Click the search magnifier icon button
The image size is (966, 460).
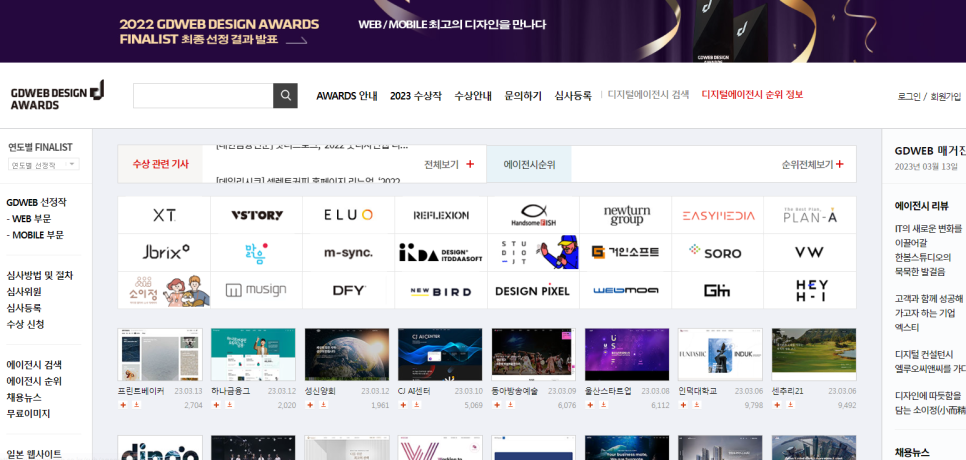pos(285,95)
